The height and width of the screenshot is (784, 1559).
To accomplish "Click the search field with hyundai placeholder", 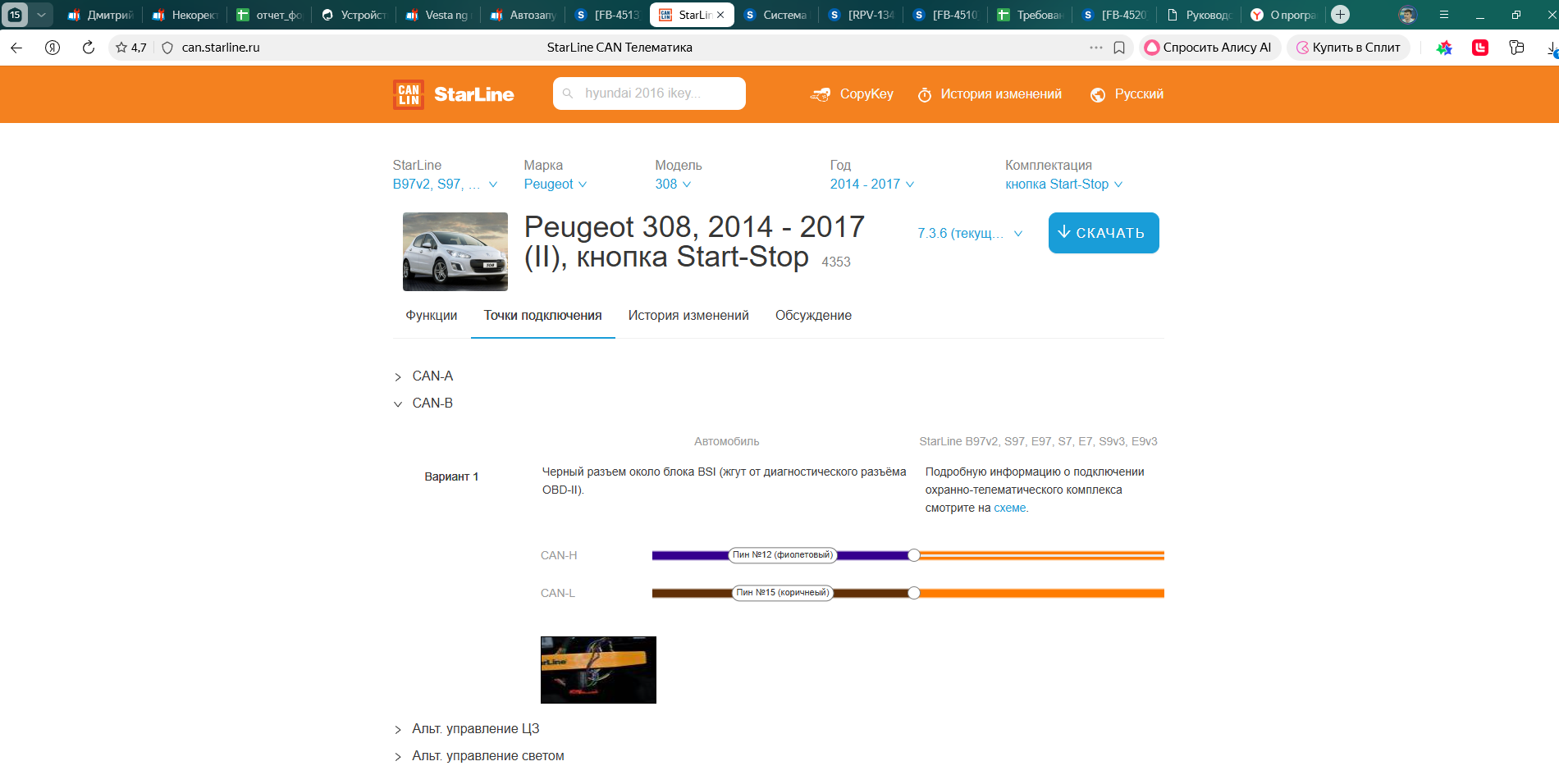I will 648,93.
